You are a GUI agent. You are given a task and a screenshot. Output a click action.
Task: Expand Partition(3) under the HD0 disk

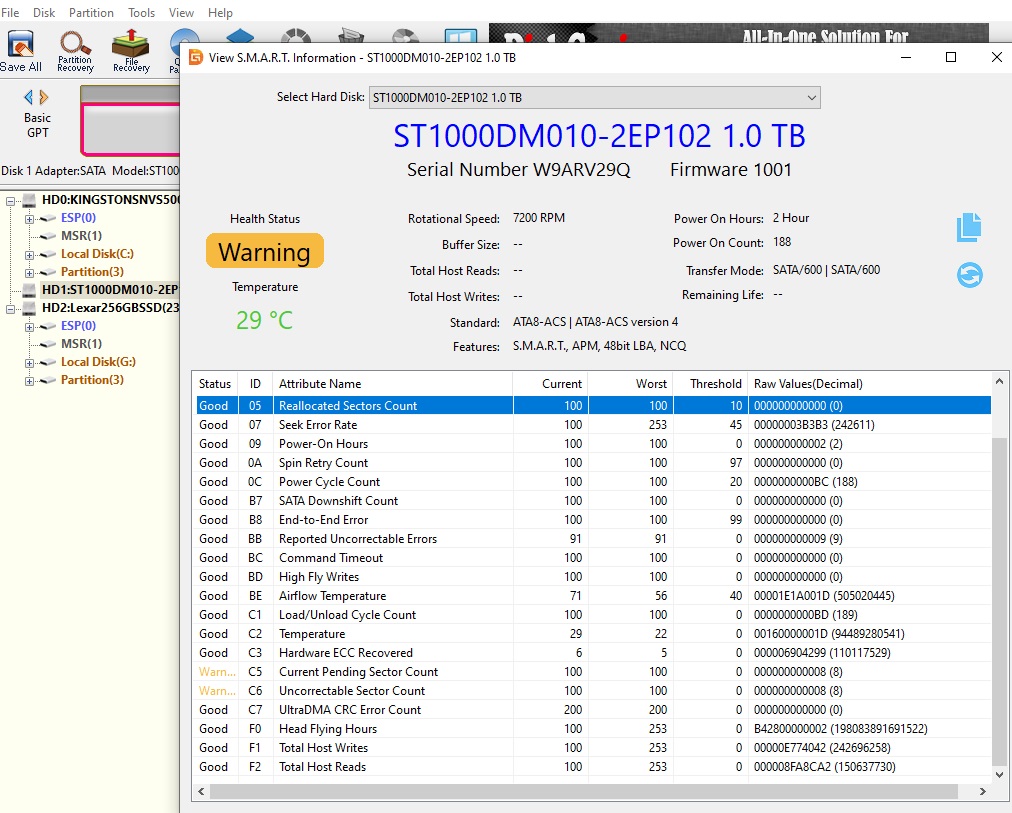pyautogui.click(x=29, y=273)
